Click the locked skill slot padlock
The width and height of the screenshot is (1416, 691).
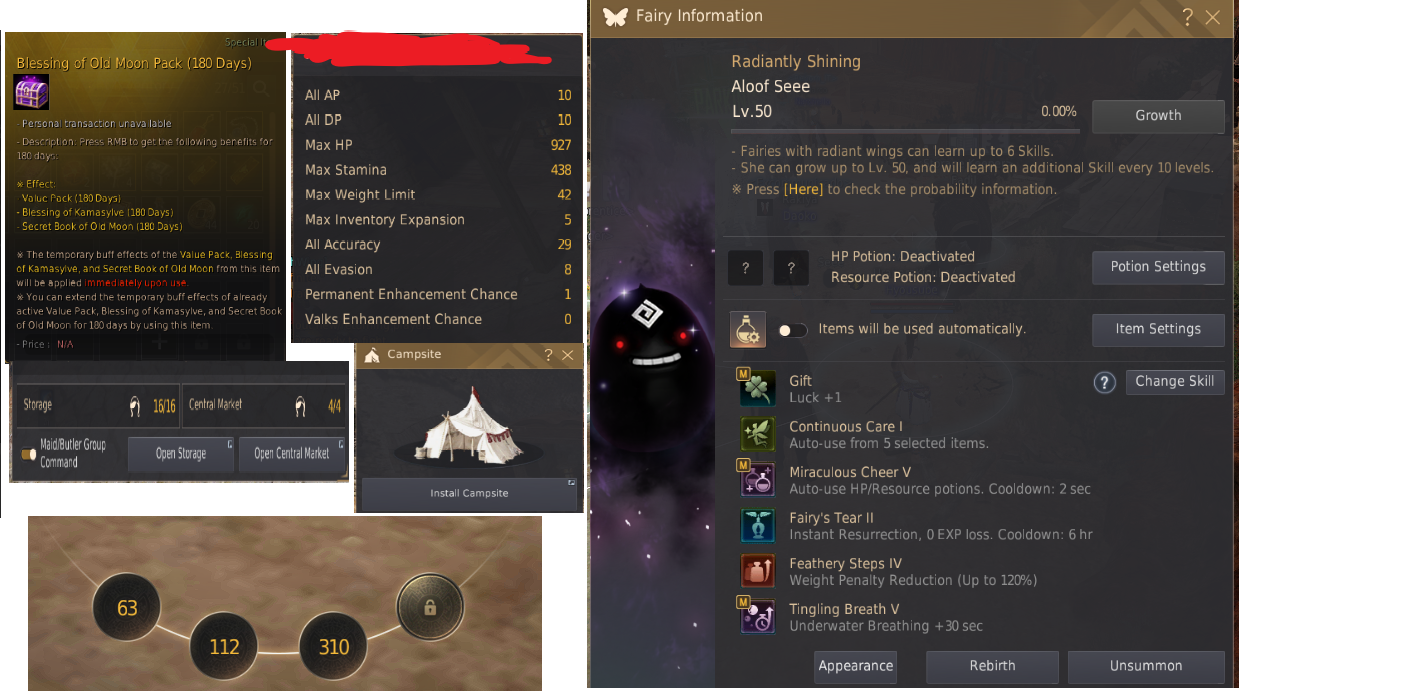tap(430, 606)
